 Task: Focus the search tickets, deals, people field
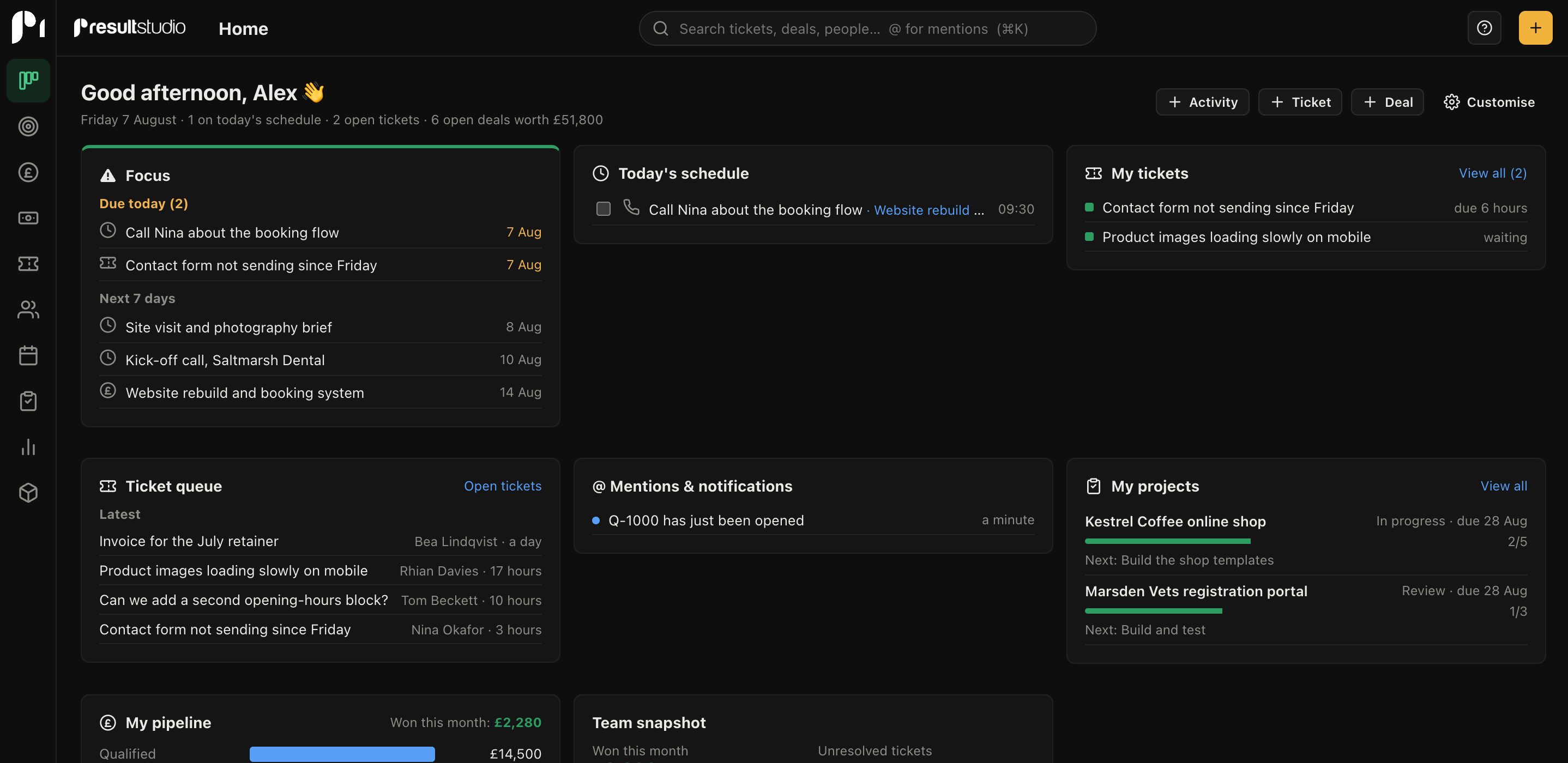coord(867,28)
